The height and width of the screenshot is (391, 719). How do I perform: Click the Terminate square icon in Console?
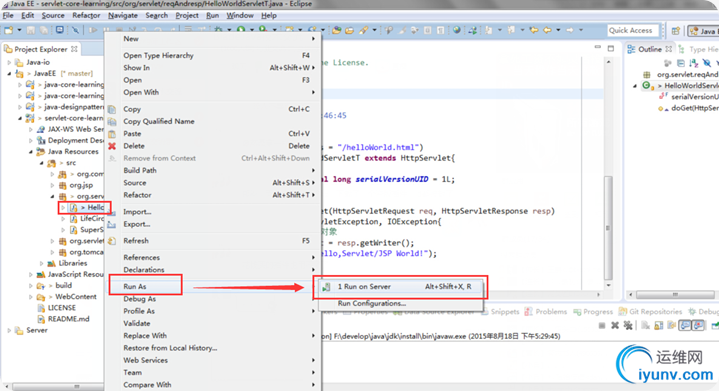pos(602,325)
